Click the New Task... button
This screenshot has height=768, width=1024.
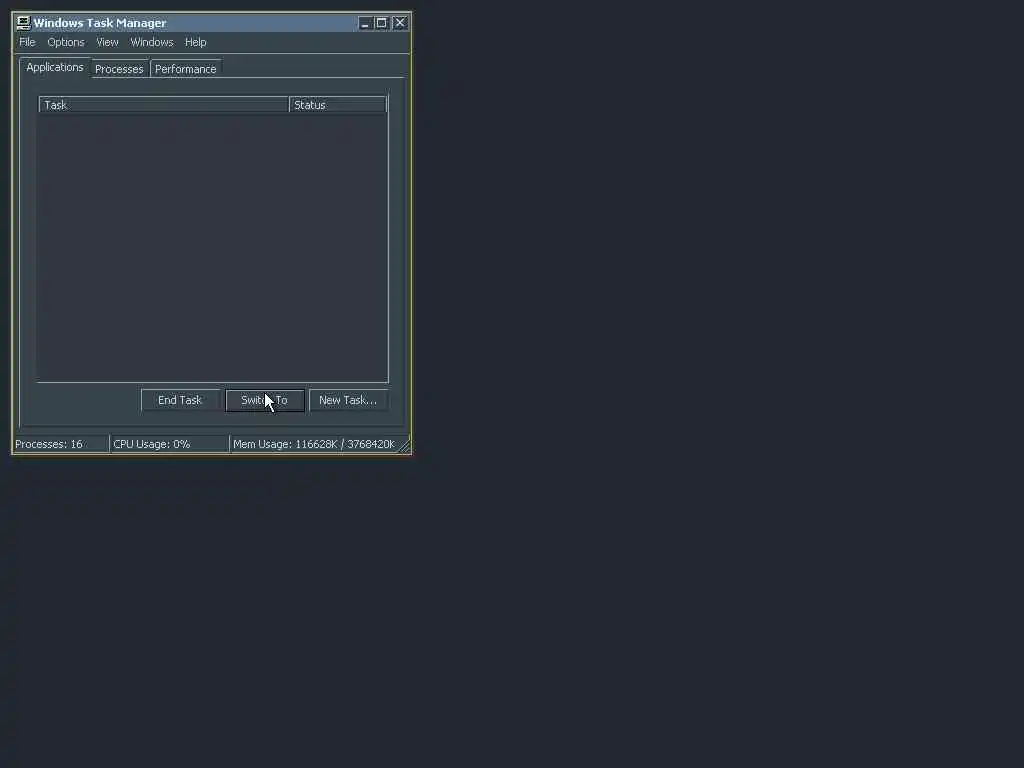point(348,400)
